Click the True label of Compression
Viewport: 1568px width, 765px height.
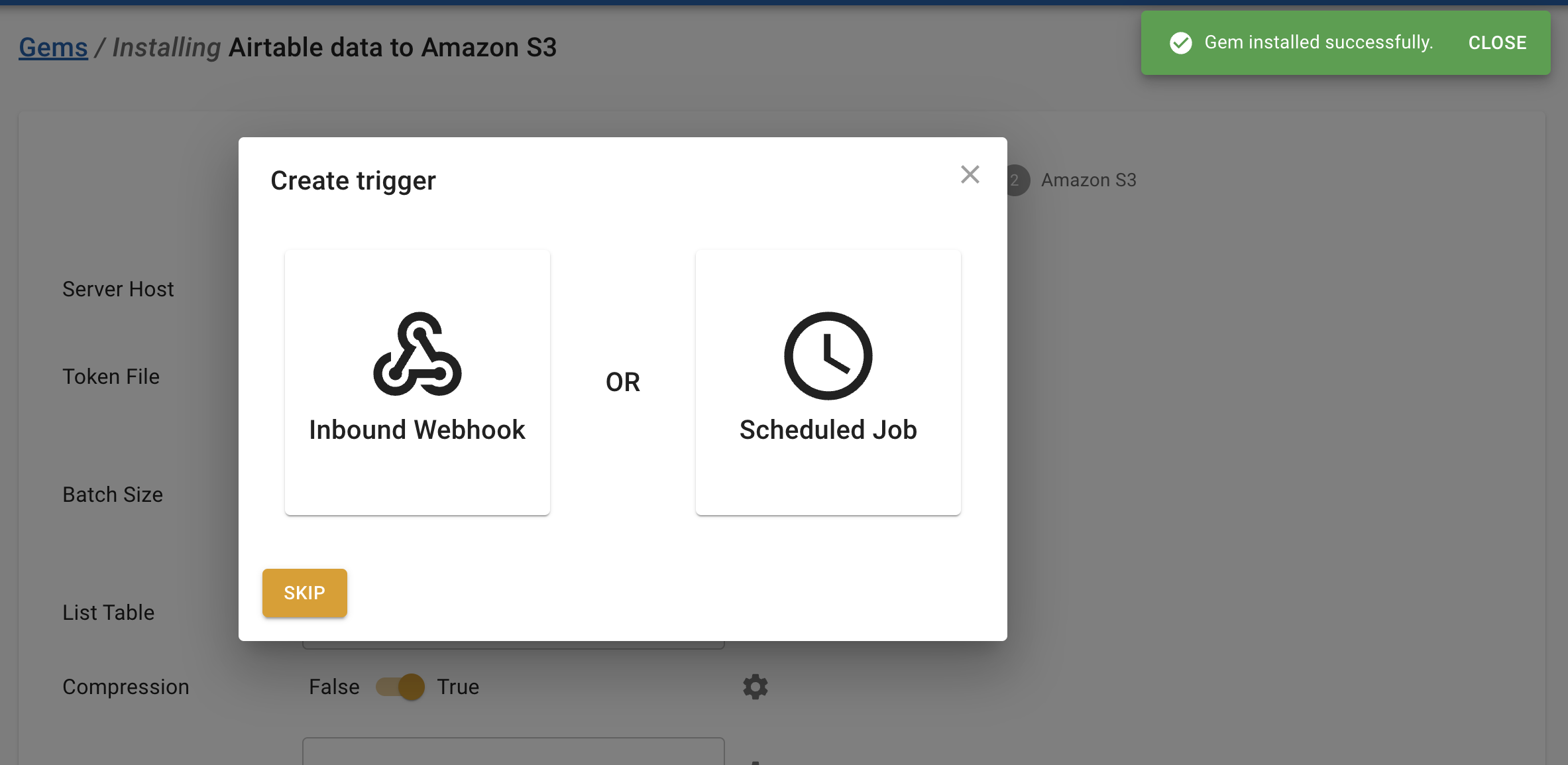pos(458,687)
